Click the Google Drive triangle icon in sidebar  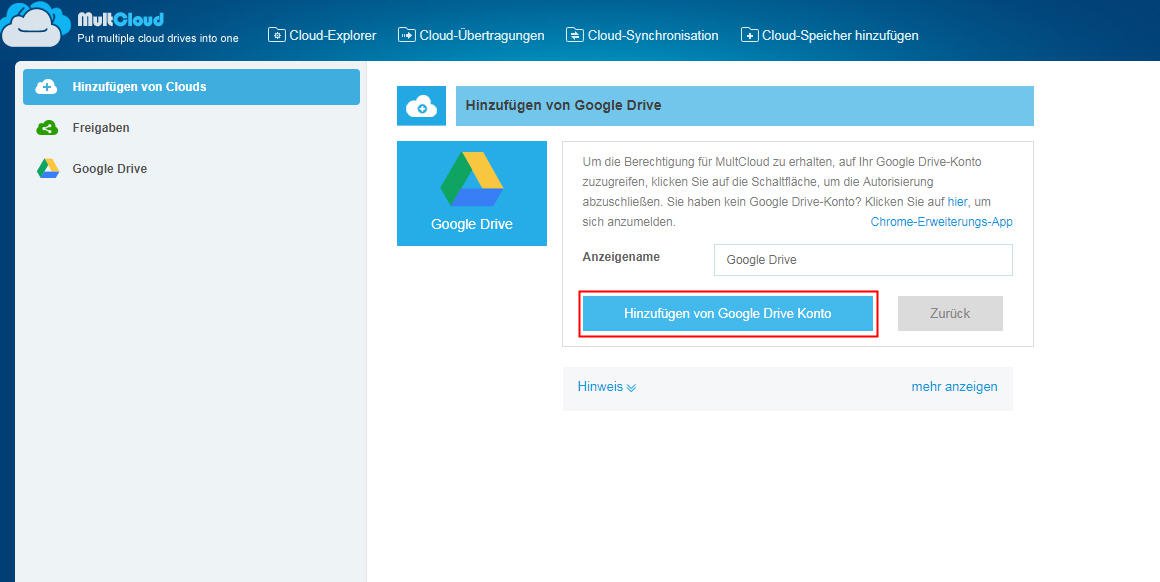click(x=48, y=169)
